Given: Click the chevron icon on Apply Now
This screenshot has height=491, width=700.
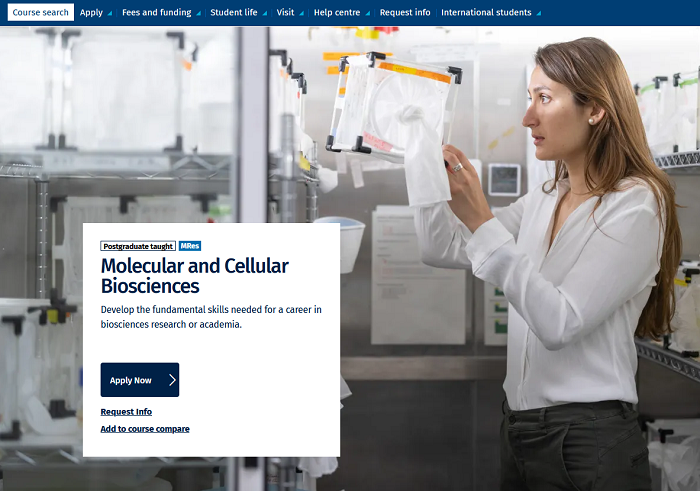Looking at the screenshot, I should click(x=172, y=380).
